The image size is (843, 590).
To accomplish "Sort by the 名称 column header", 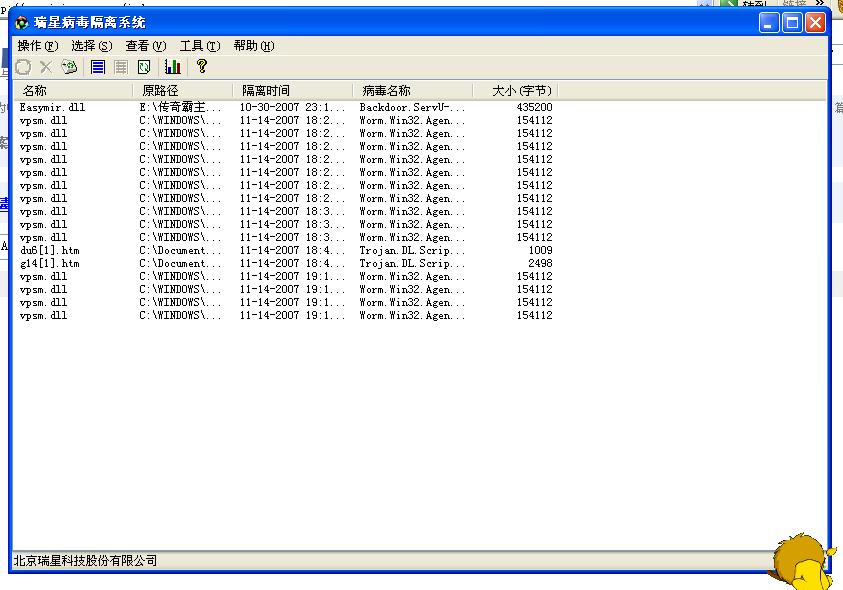I will (73, 90).
